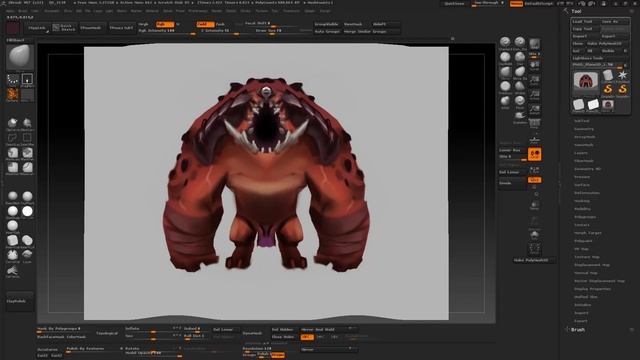Expand the SubTool subpalette

[582, 121]
